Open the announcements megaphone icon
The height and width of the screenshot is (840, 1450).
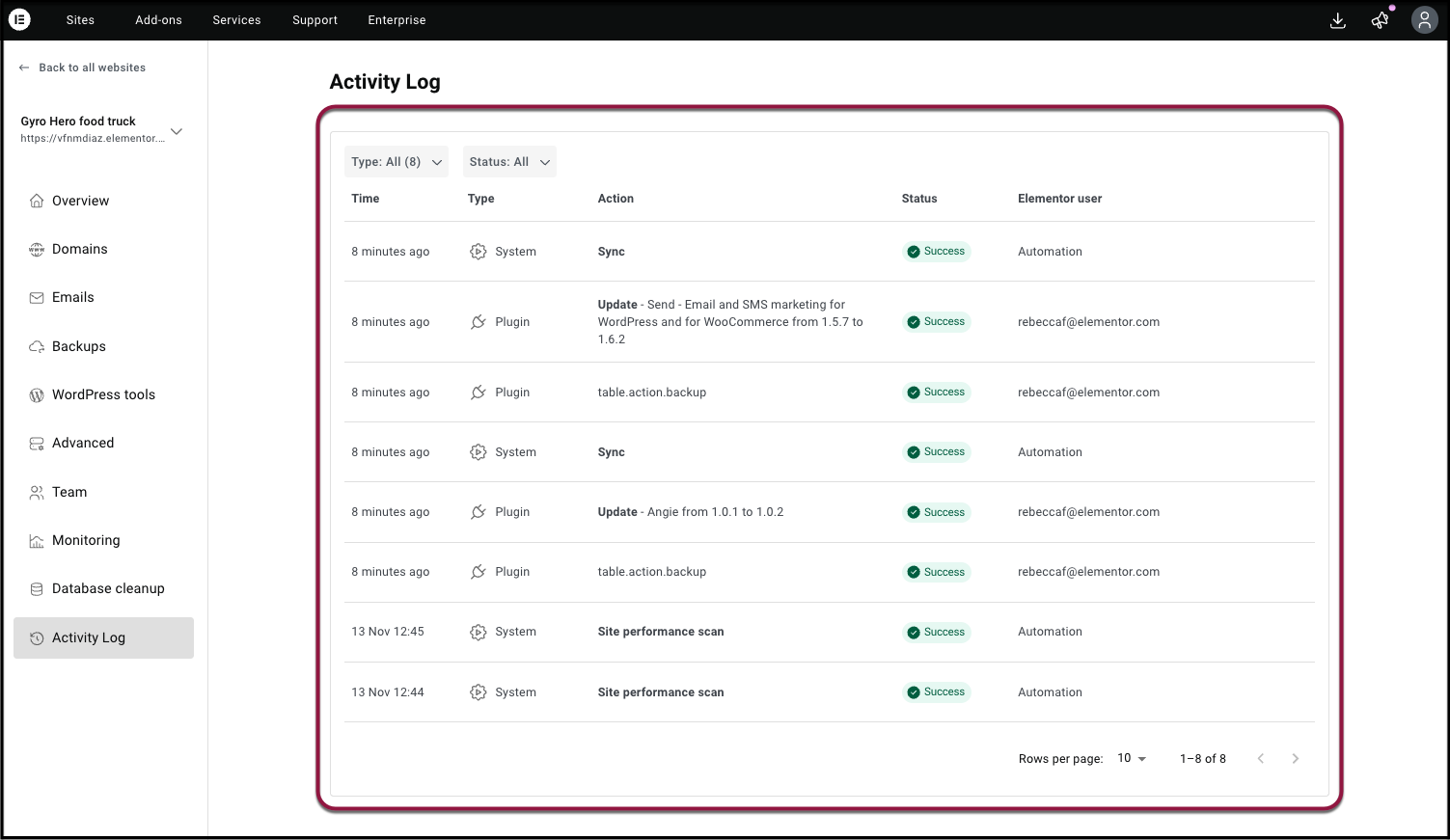point(1381,20)
